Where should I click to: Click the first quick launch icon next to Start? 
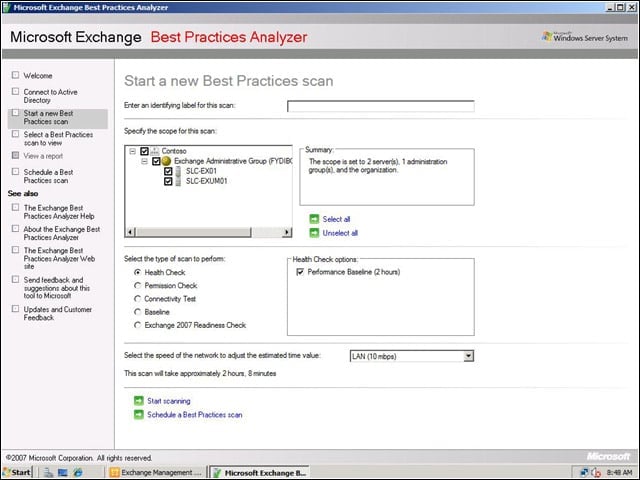pos(48,473)
